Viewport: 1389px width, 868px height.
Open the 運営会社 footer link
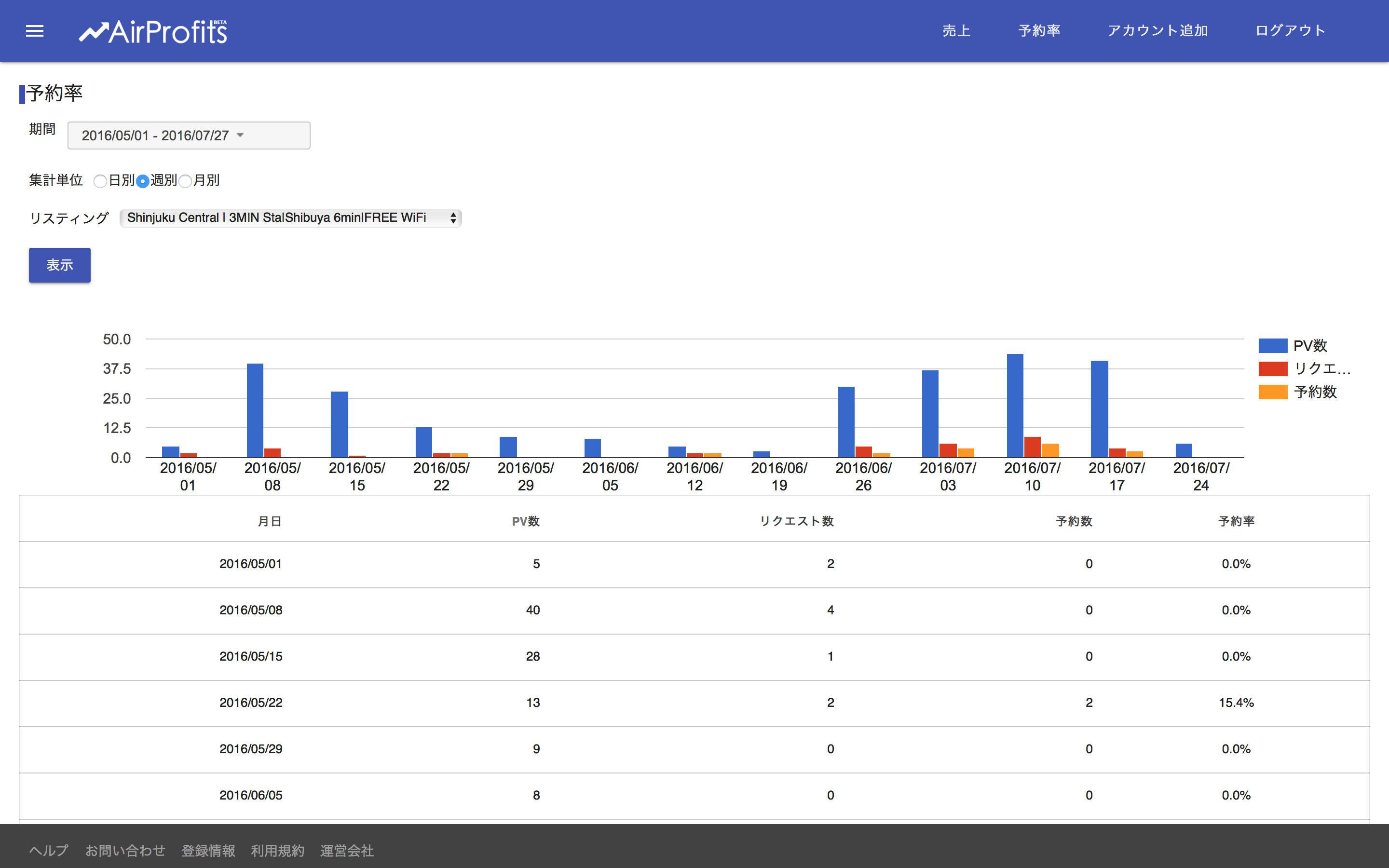tap(347, 850)
